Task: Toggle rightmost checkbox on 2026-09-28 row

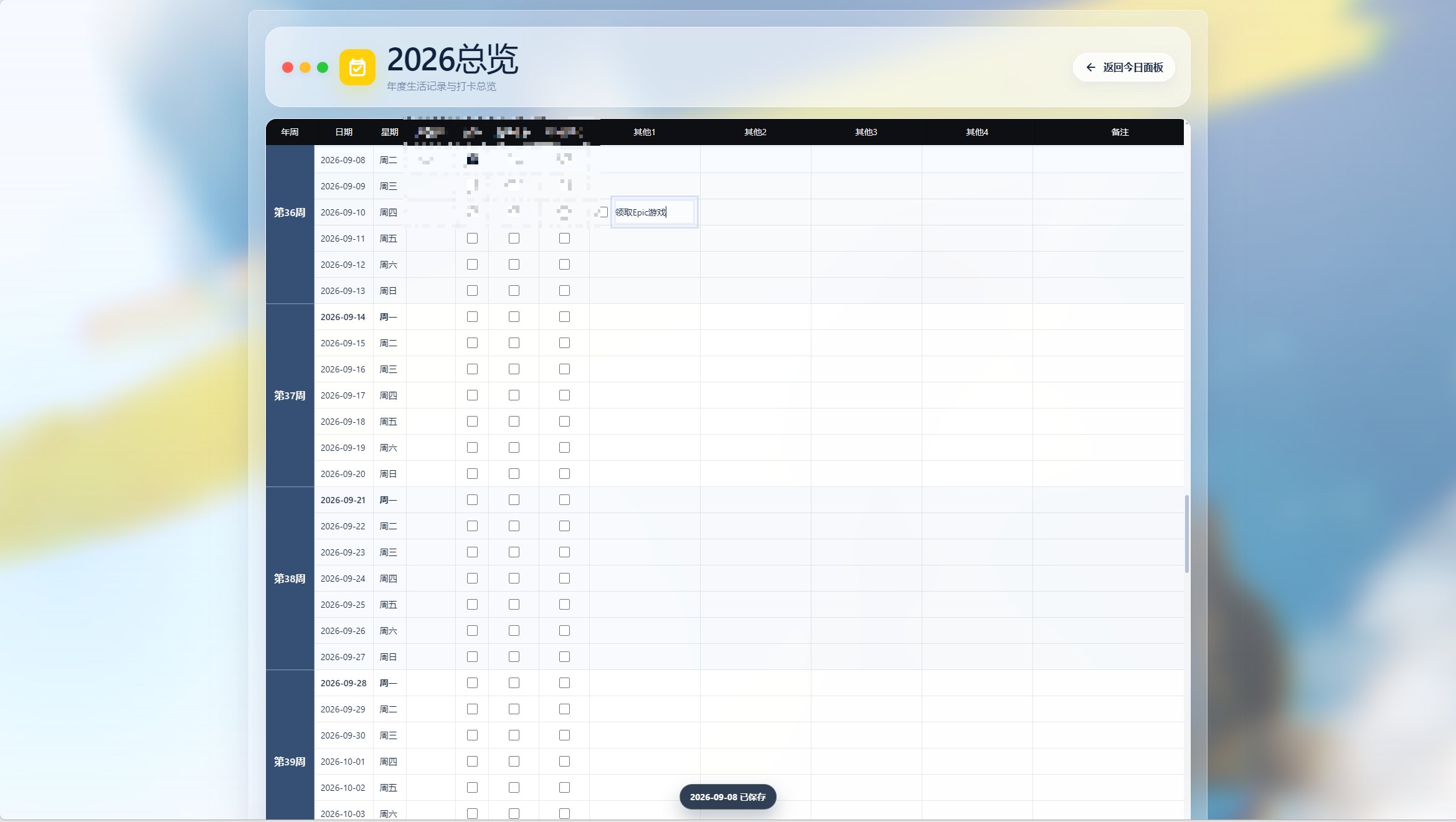Action: pyautogui.click(x=564, y=683)
